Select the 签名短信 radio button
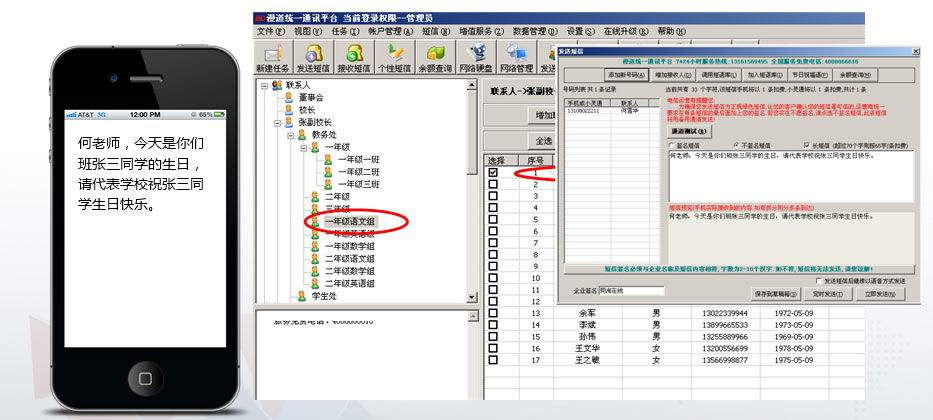 click(672, 144)
